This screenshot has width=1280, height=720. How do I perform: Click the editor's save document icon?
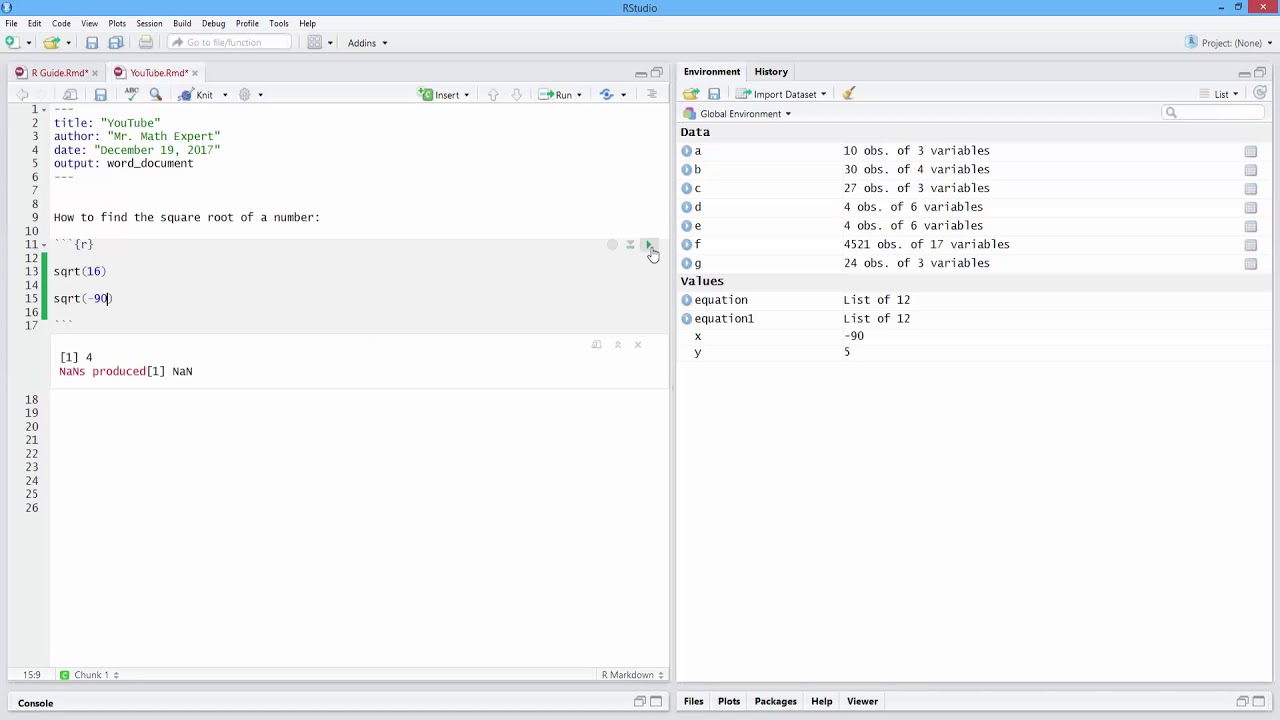[100, 94]
